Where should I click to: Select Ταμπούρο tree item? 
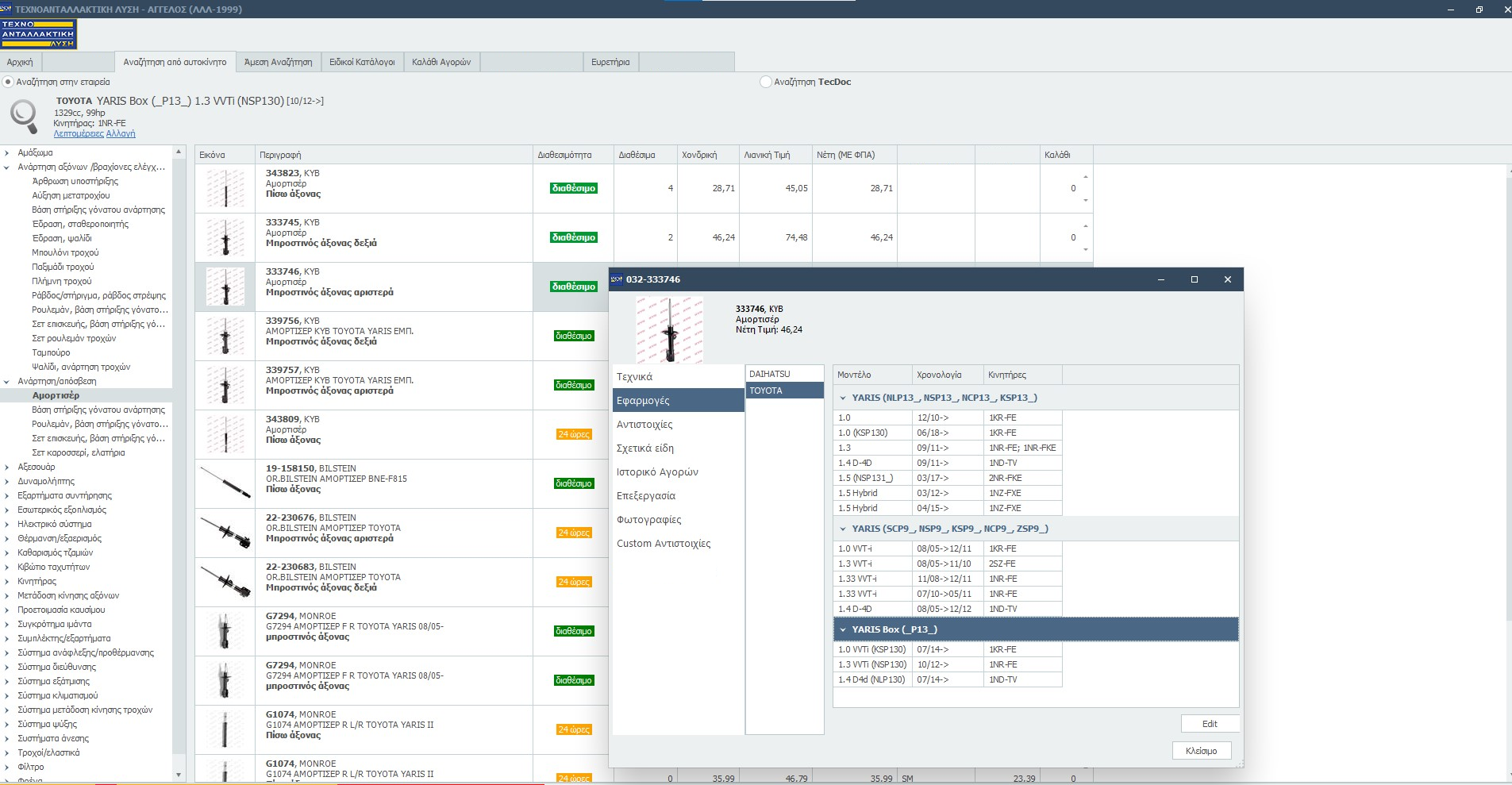(51, 352)
